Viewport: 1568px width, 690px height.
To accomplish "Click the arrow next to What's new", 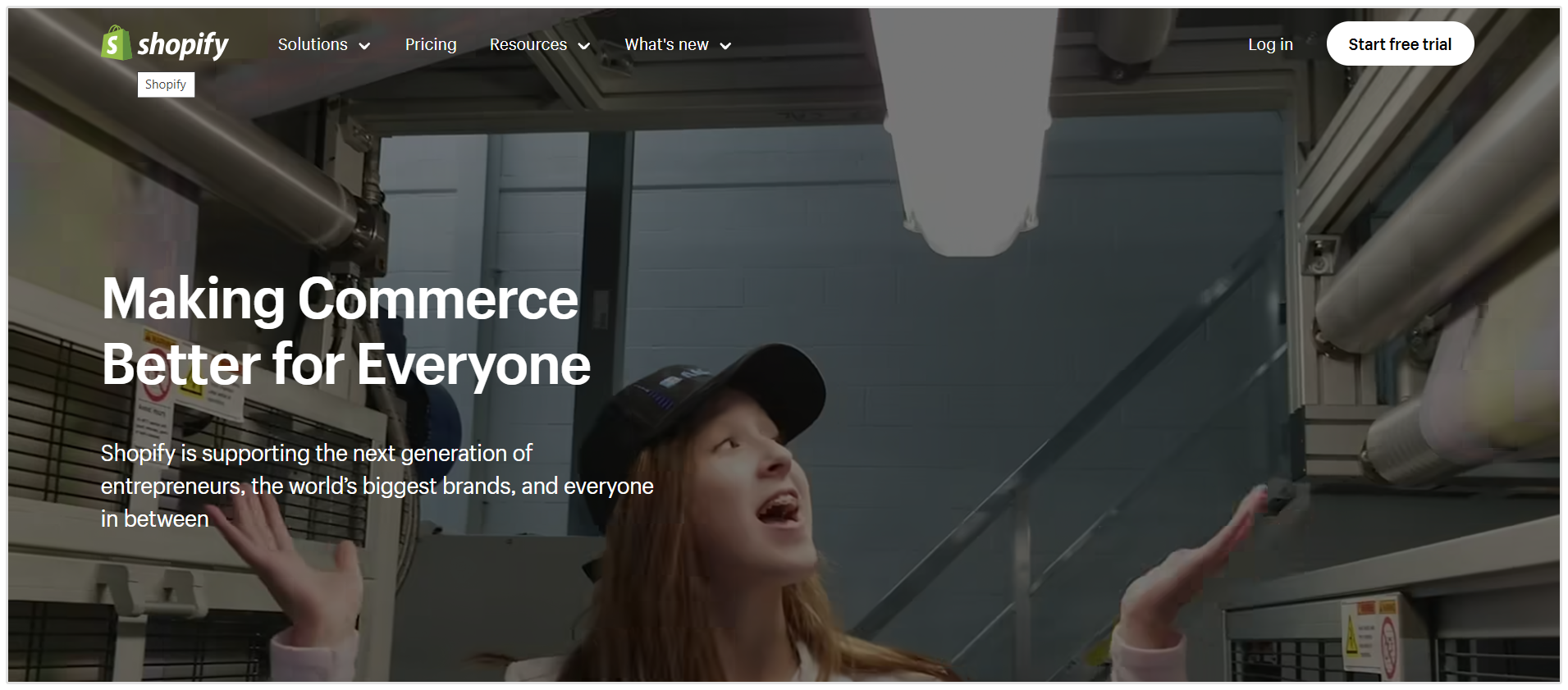I will (x=725, y=46).
